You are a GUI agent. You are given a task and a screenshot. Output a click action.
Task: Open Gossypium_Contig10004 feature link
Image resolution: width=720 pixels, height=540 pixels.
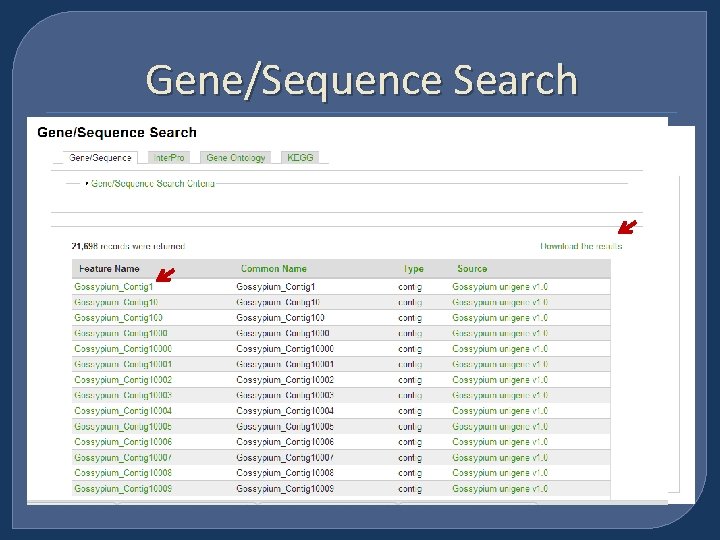coord(123,411)
